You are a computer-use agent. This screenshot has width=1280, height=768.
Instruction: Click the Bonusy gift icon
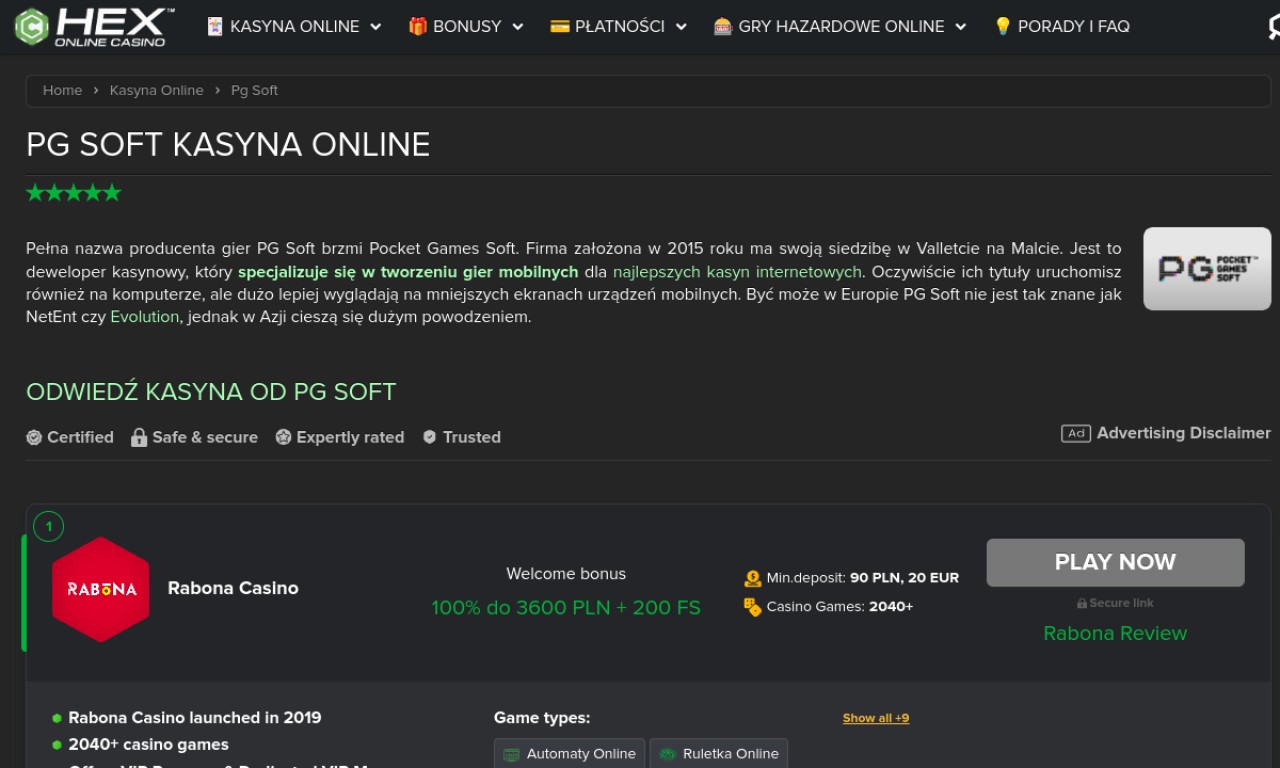click(x=418, y=27)
